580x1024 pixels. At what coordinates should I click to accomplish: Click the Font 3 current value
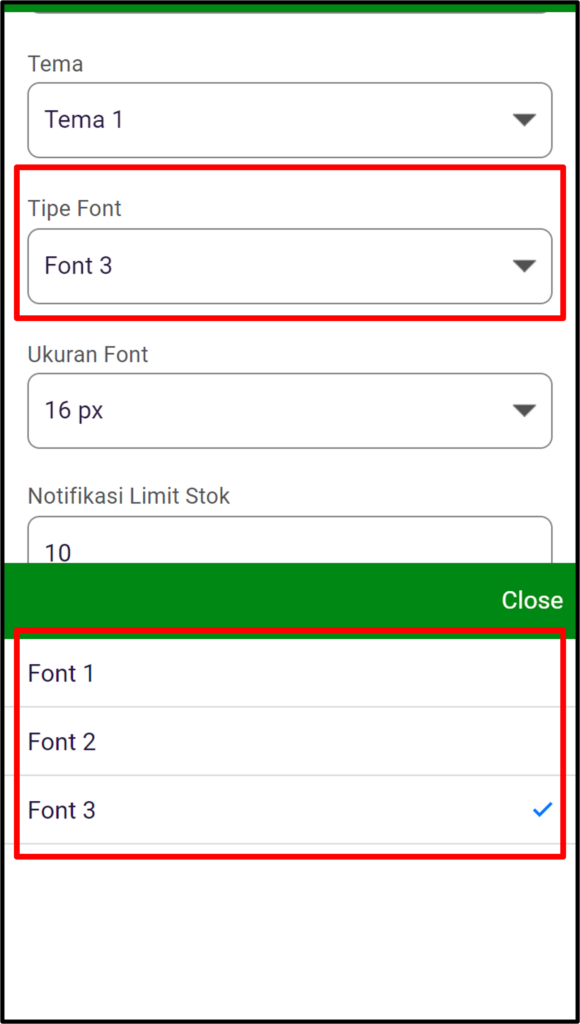(78, 266)
